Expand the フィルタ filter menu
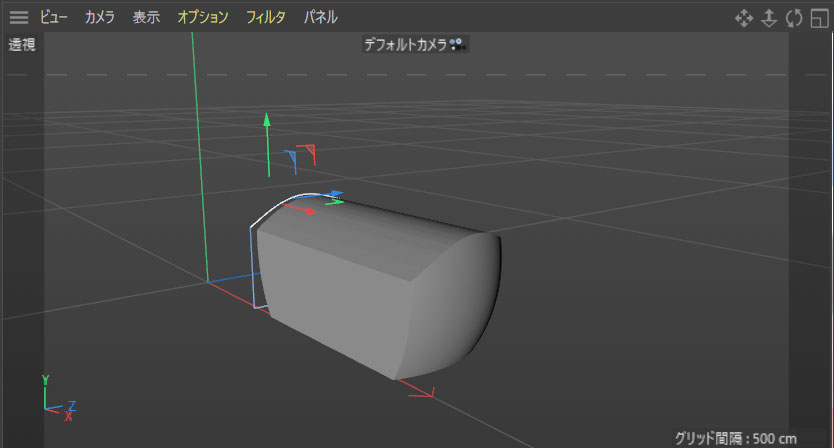Viewport: 834px width, 448px height. point(266,17)
